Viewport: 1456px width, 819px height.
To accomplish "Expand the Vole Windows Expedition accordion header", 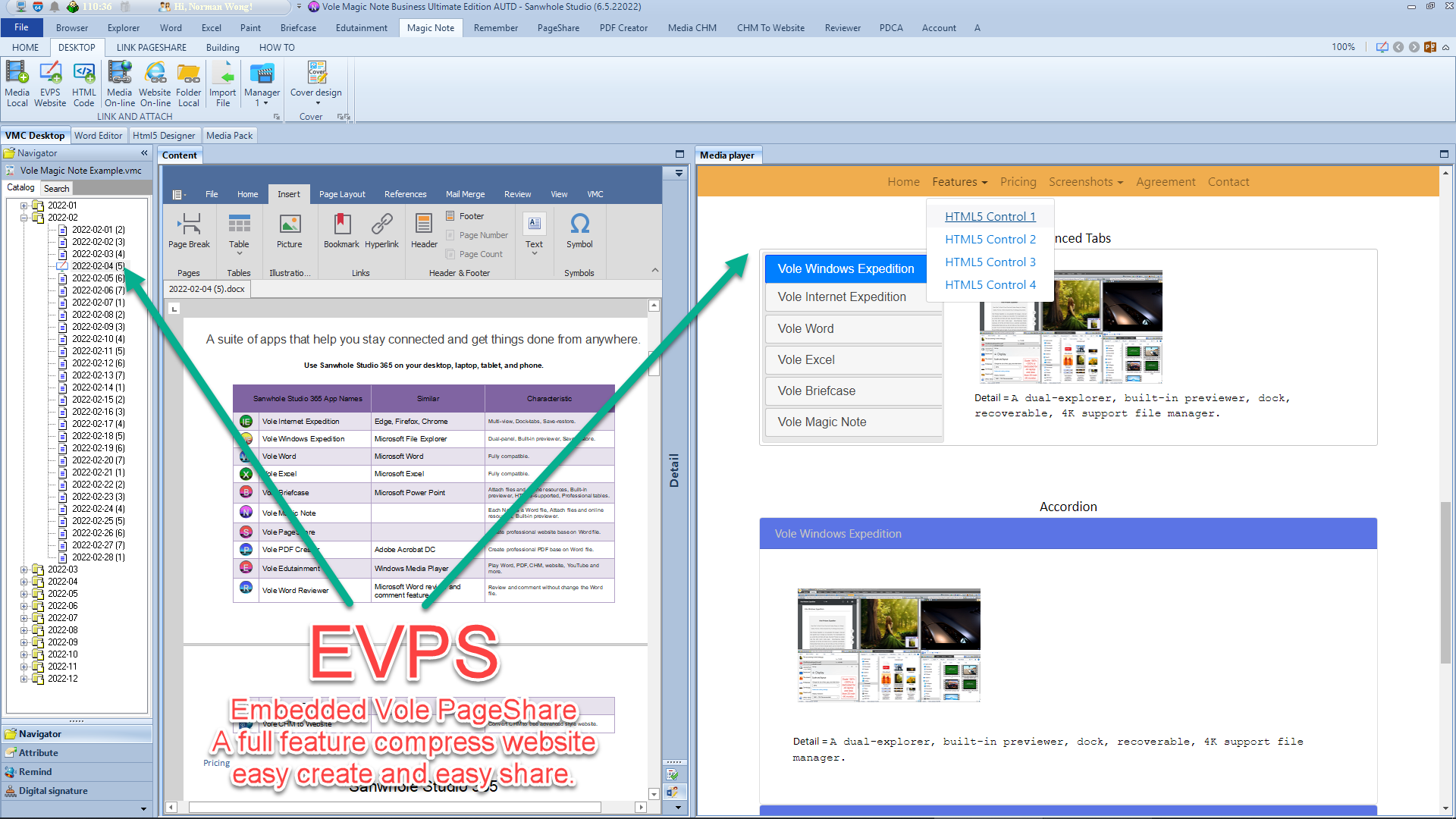I will pos(1068,534).
